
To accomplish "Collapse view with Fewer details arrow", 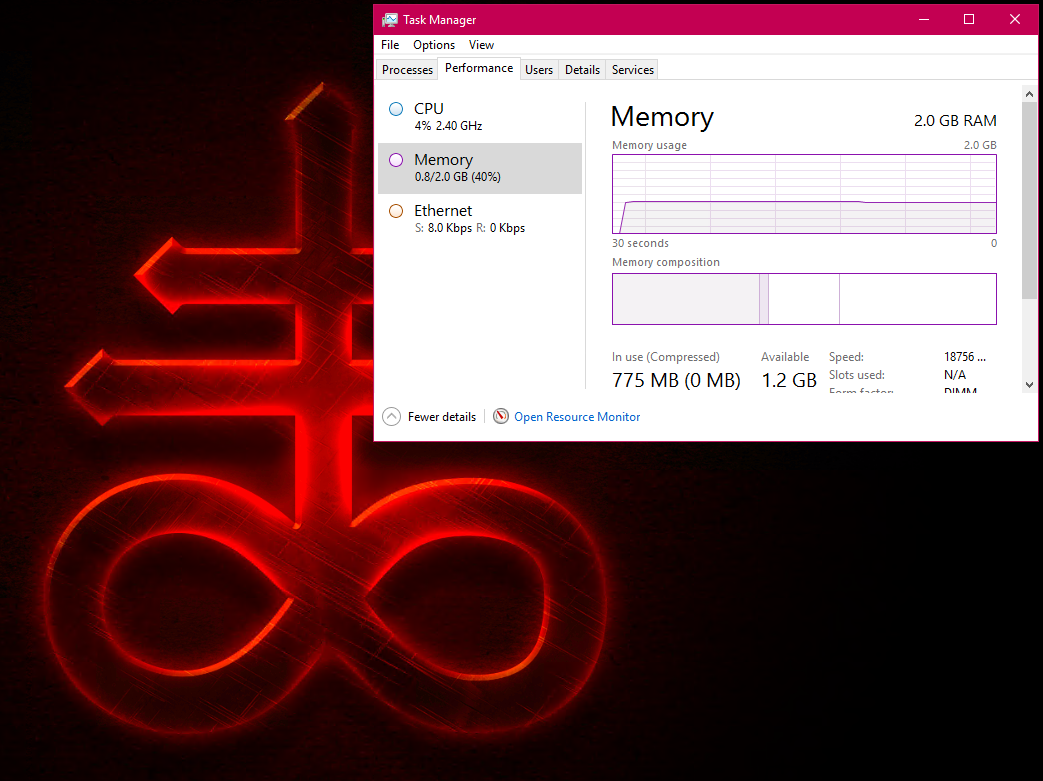I will 392,416.
